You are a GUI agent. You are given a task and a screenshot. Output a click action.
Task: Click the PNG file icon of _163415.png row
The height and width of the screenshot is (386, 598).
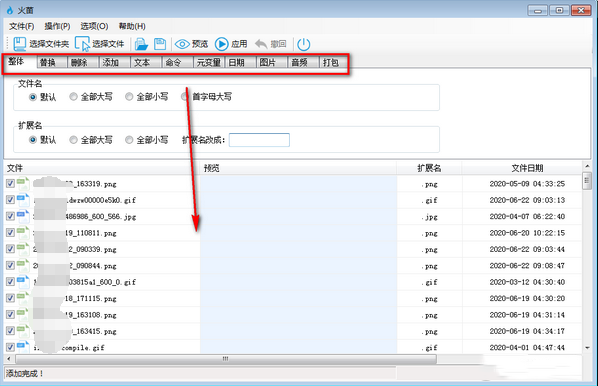coord(23,331)
